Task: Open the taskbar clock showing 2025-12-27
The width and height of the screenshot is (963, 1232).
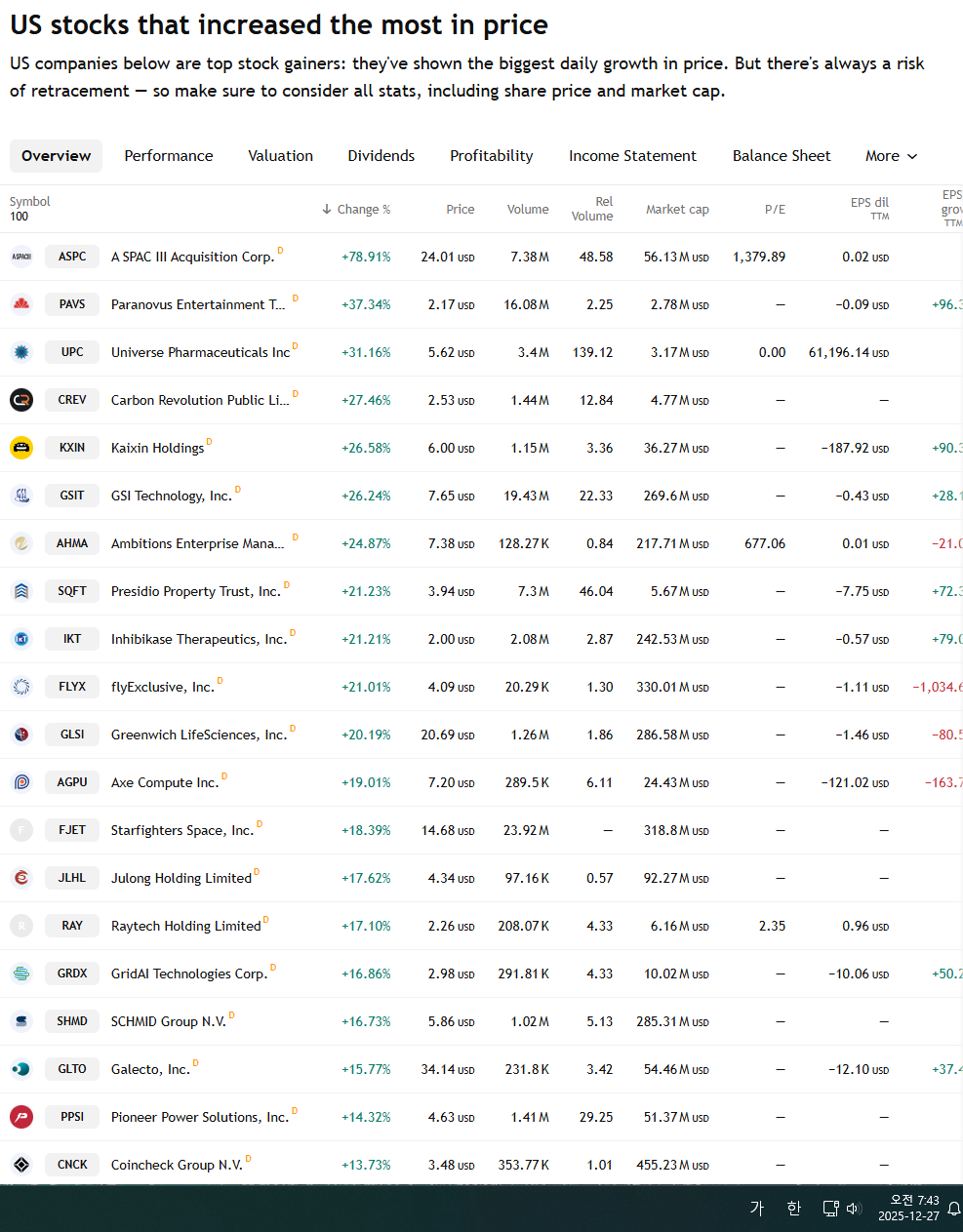Action: tap(908, 1209)
